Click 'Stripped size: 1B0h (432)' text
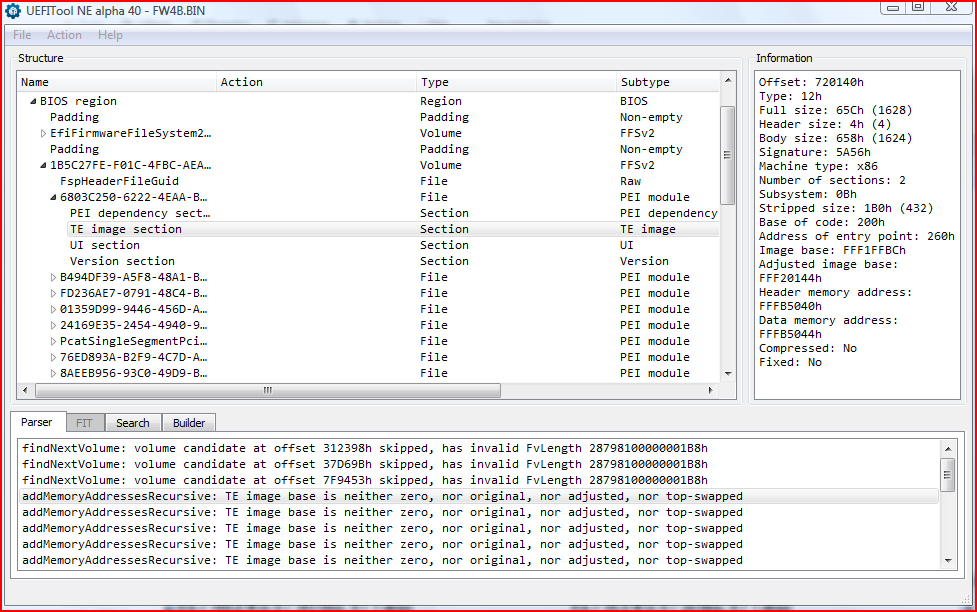Image resolution: width=977 pixels, height=612 pixels. (846, 208)
